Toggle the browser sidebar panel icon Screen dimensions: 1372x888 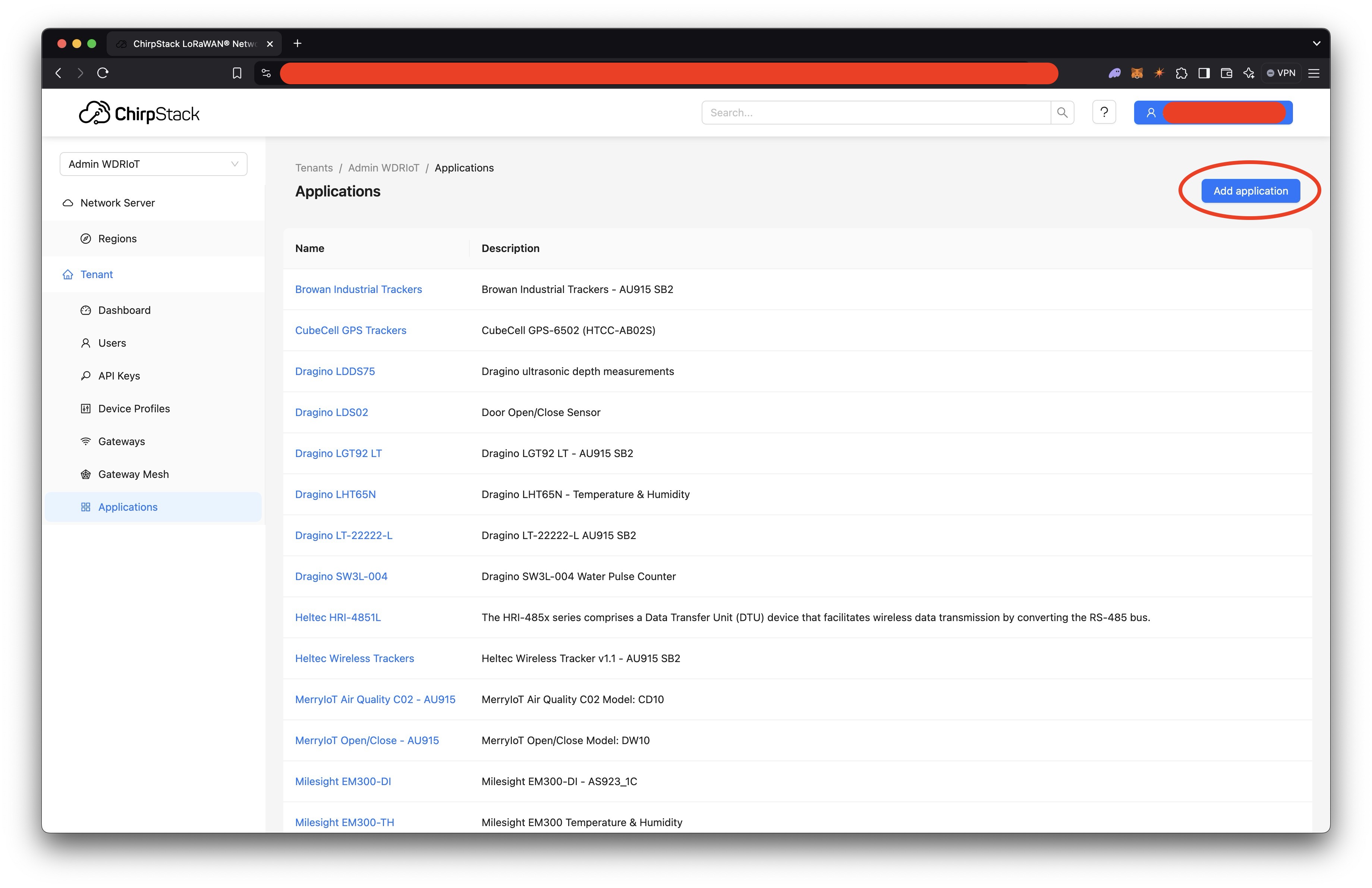1204,73
